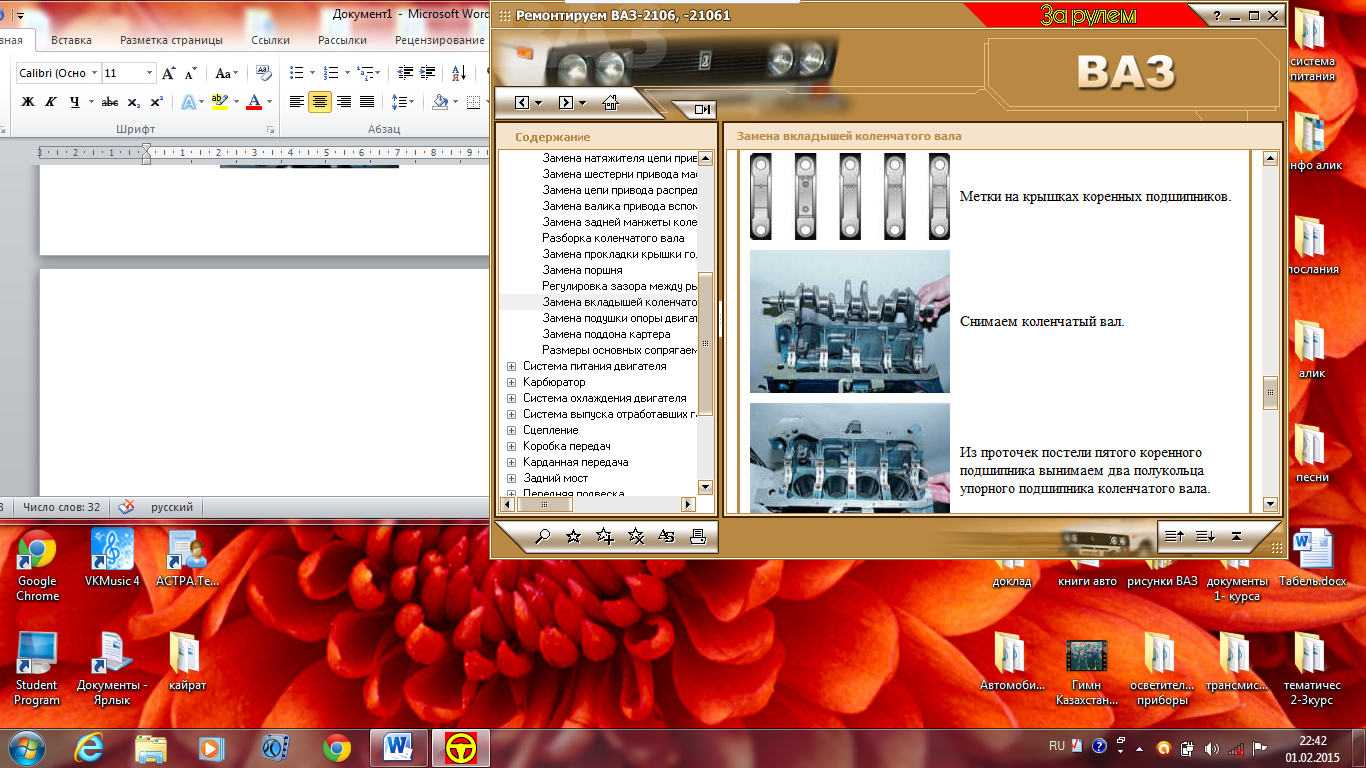
Task: Open numbered list style dropdown
Action: pos(345,73)
